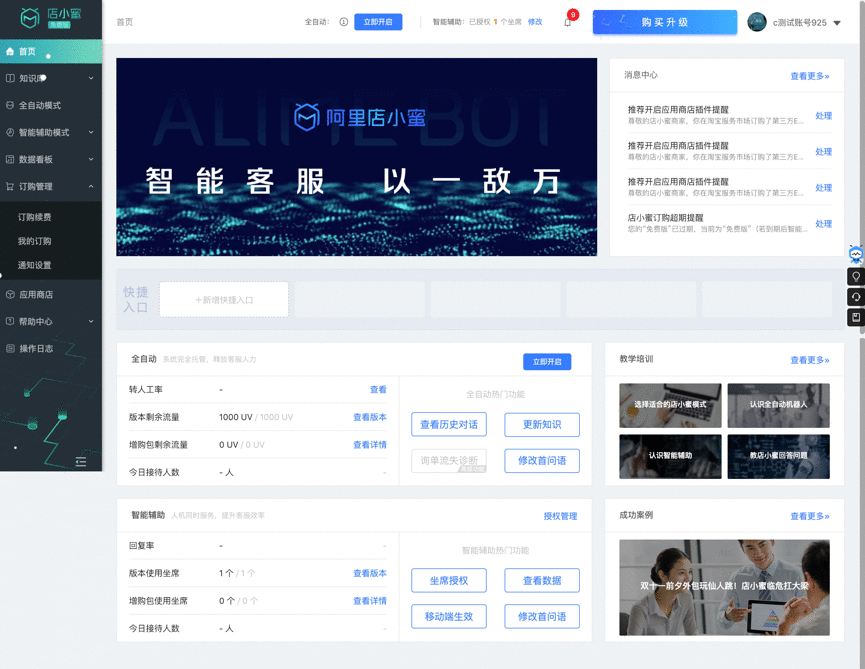Click 修改首问语 in the 全自动 panel
The image size is (865, 669).
click(542, 461)
